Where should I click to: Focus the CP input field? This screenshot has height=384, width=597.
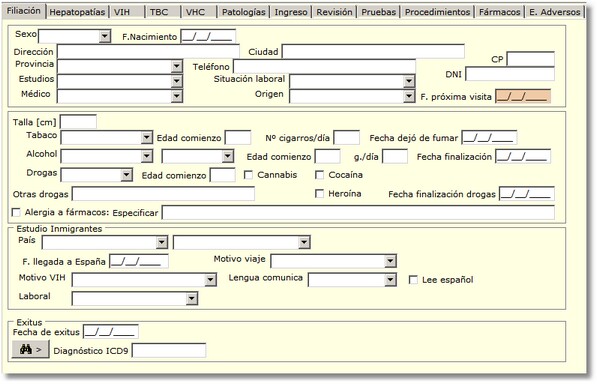pyautogui.click(x=530, y=59)
